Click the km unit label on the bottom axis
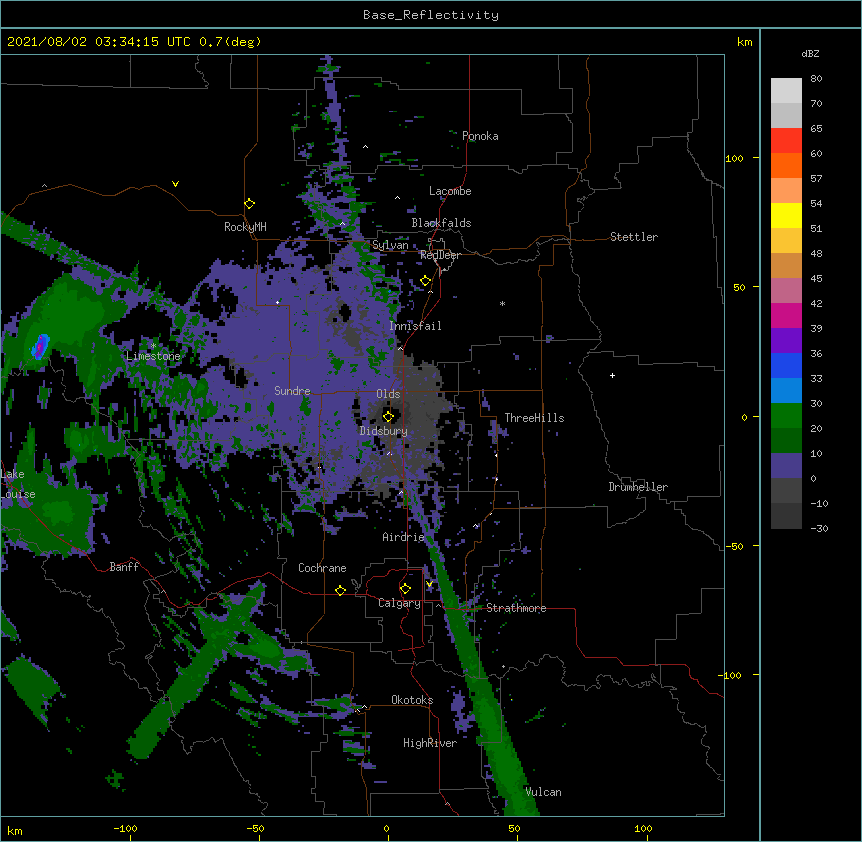Image resolution: width=862 pixels, height=842 pixels. 15,831
